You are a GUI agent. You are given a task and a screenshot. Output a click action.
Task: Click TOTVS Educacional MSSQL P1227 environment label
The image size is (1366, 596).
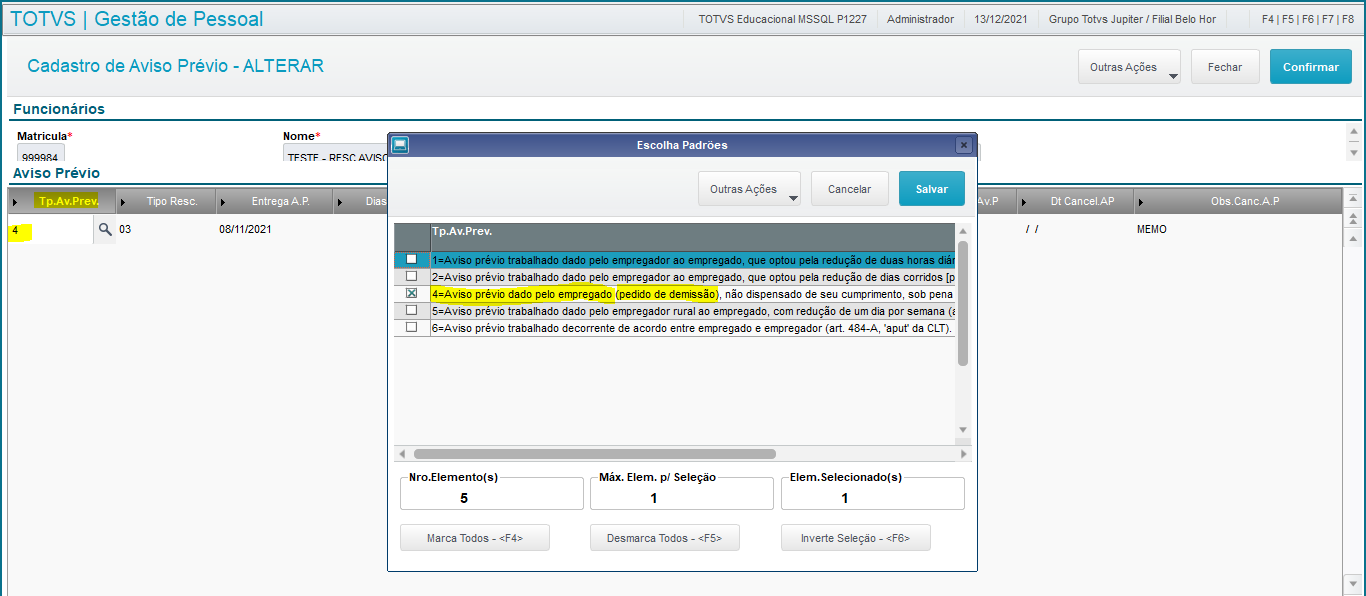[782, 19]
